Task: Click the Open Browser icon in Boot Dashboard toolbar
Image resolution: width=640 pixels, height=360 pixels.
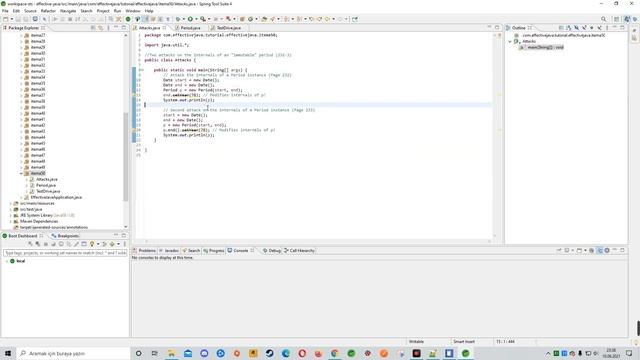Action: point(61,244)
